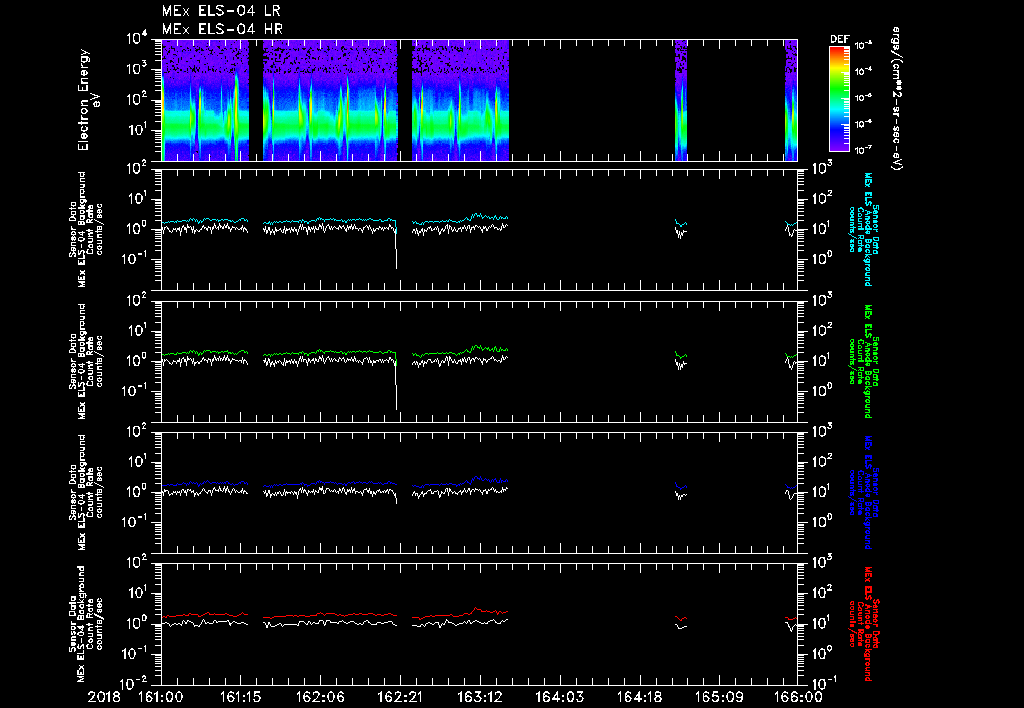Click the spectrogram segment above 163:12
This screenshot has width=1024, height=708.
tap(460, 100)
